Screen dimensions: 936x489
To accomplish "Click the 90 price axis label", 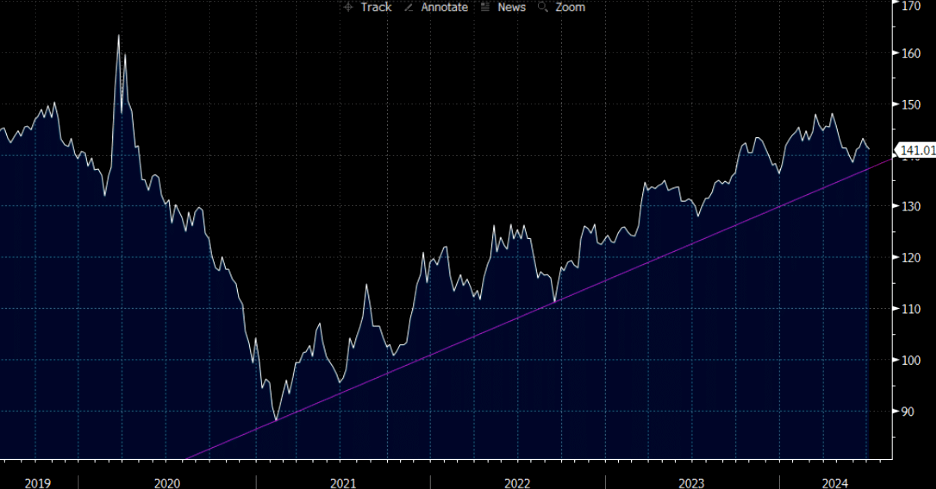I will pos(908,411).
